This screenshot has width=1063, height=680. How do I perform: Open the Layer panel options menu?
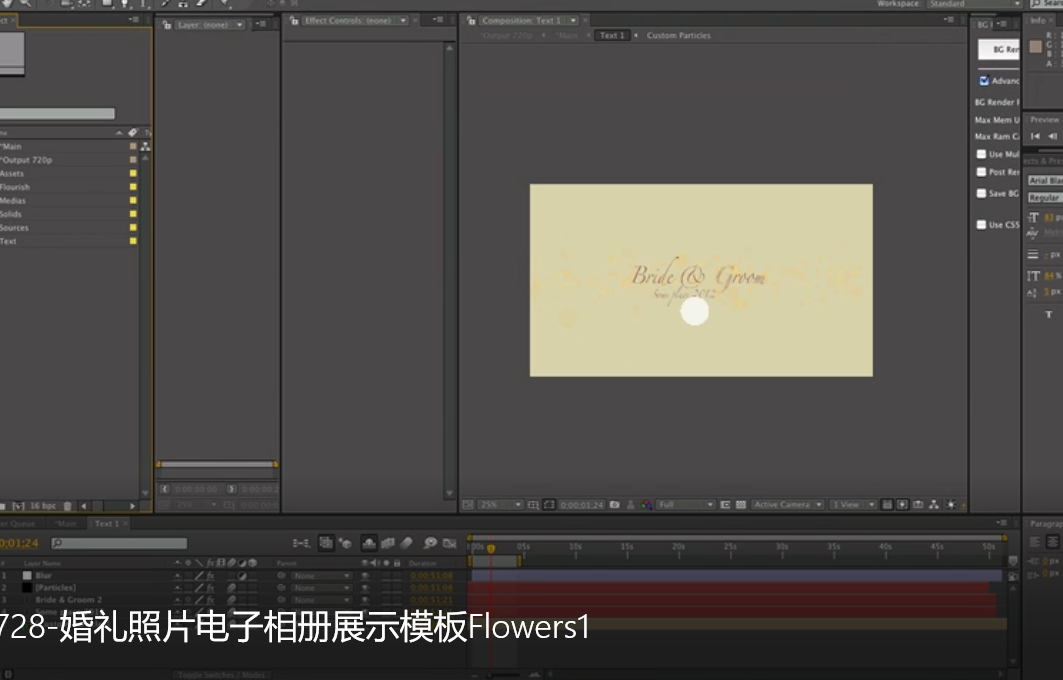click(261, 24)
